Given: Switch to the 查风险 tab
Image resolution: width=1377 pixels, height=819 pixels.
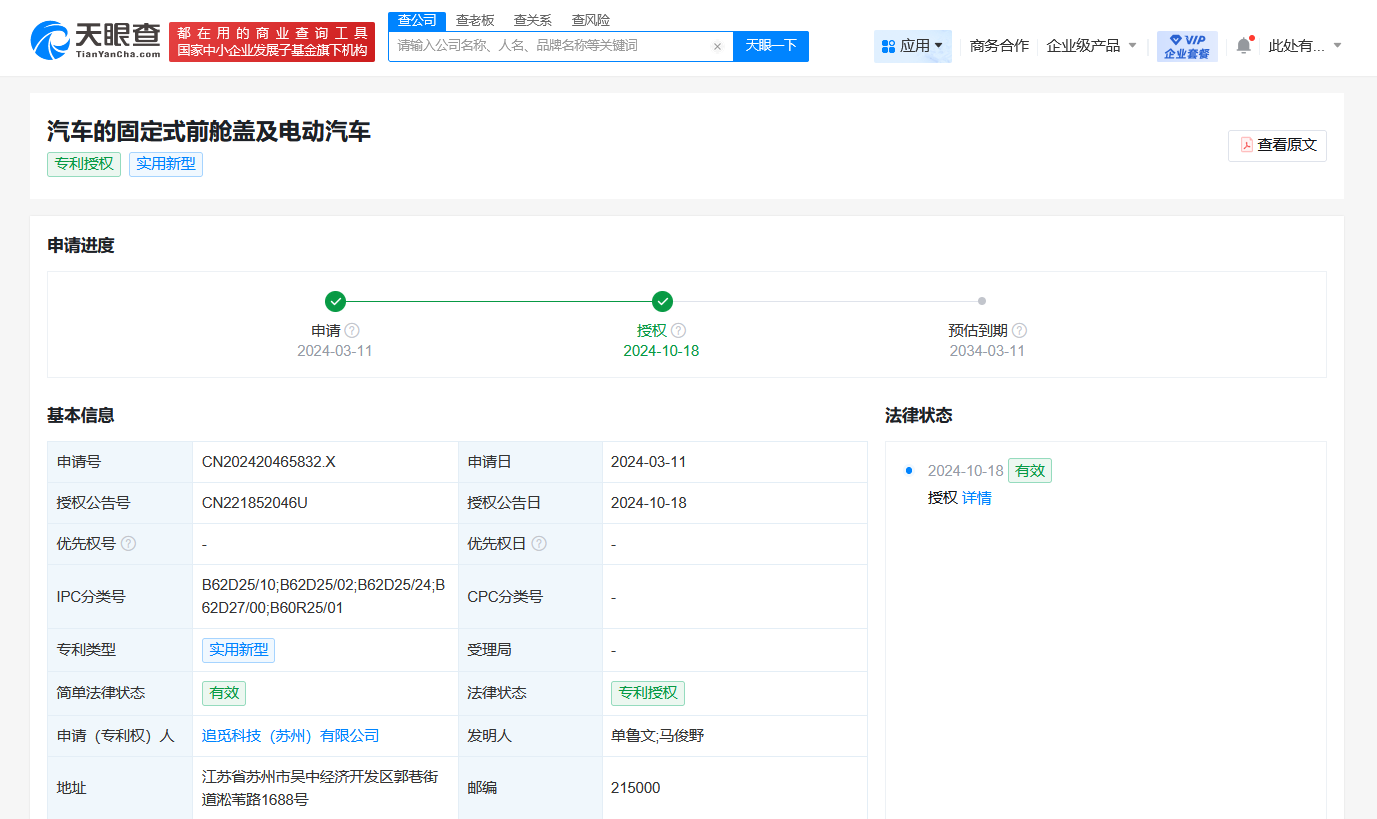Looking at the screenshot, I should coord(589,19).
